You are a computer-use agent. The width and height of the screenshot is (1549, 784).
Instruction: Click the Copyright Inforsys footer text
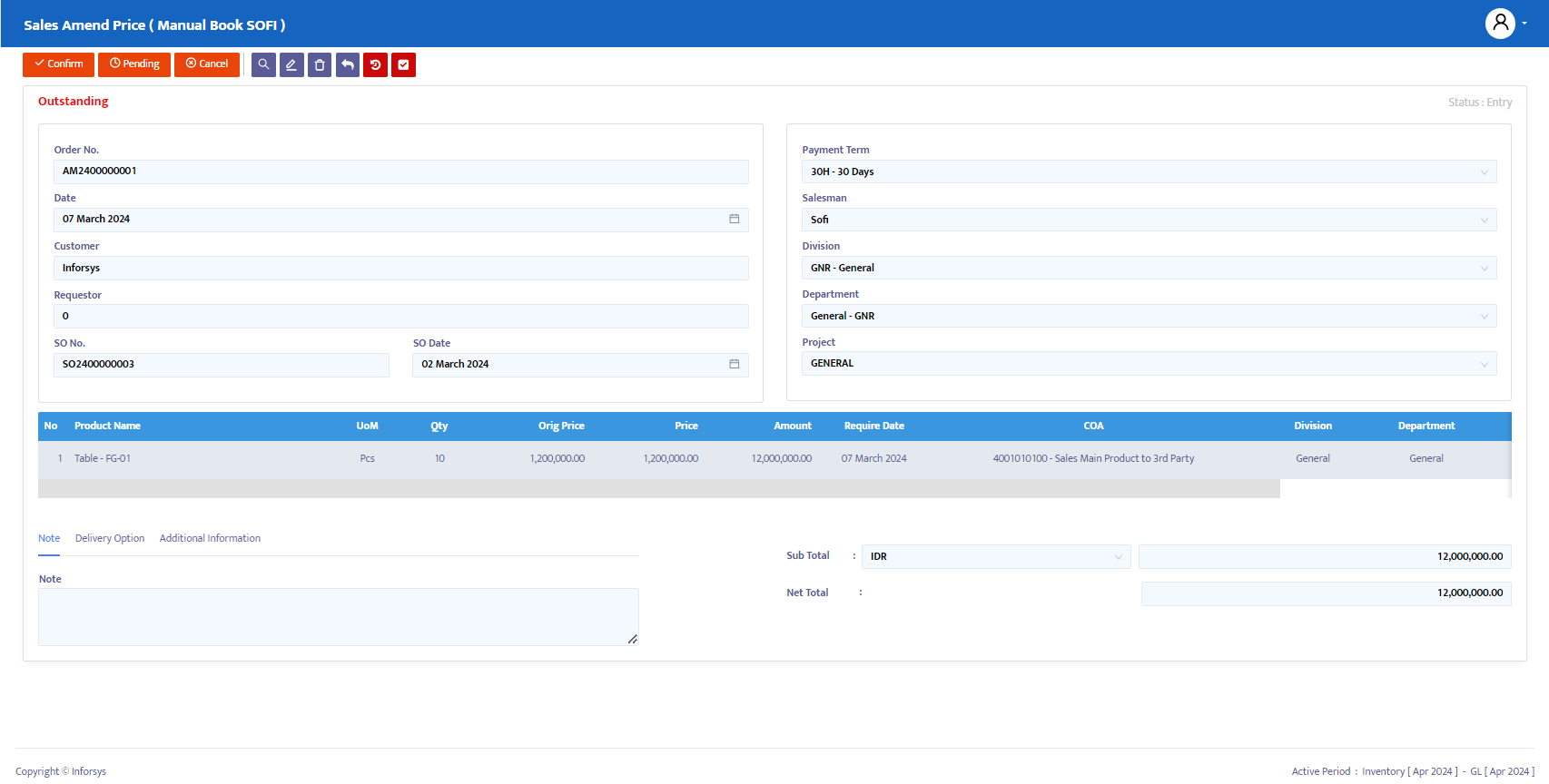click(61, 771)
